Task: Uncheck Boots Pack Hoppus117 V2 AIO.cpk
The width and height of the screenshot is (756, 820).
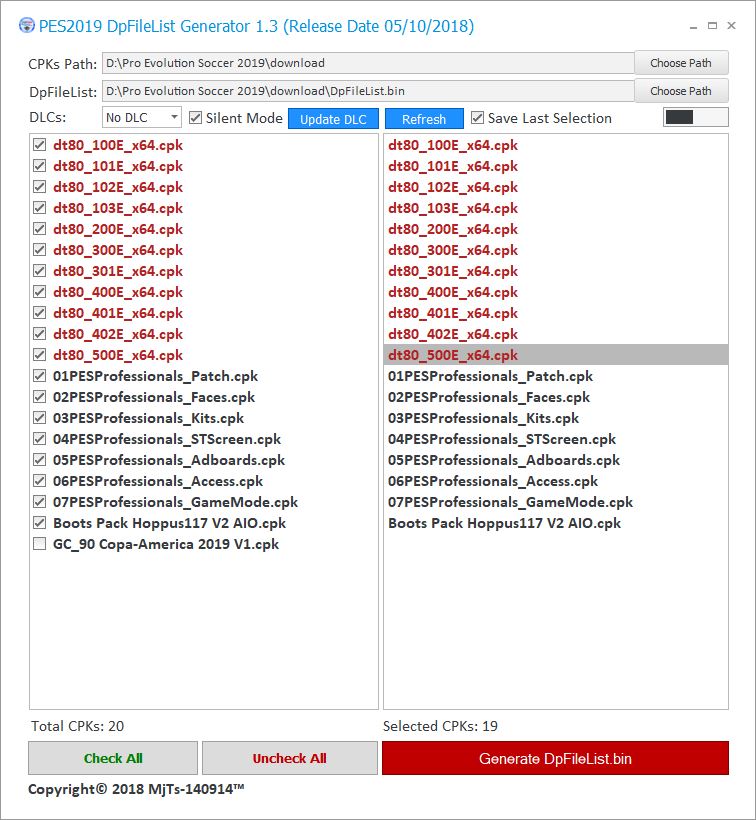Action: (x=40, y=523)
